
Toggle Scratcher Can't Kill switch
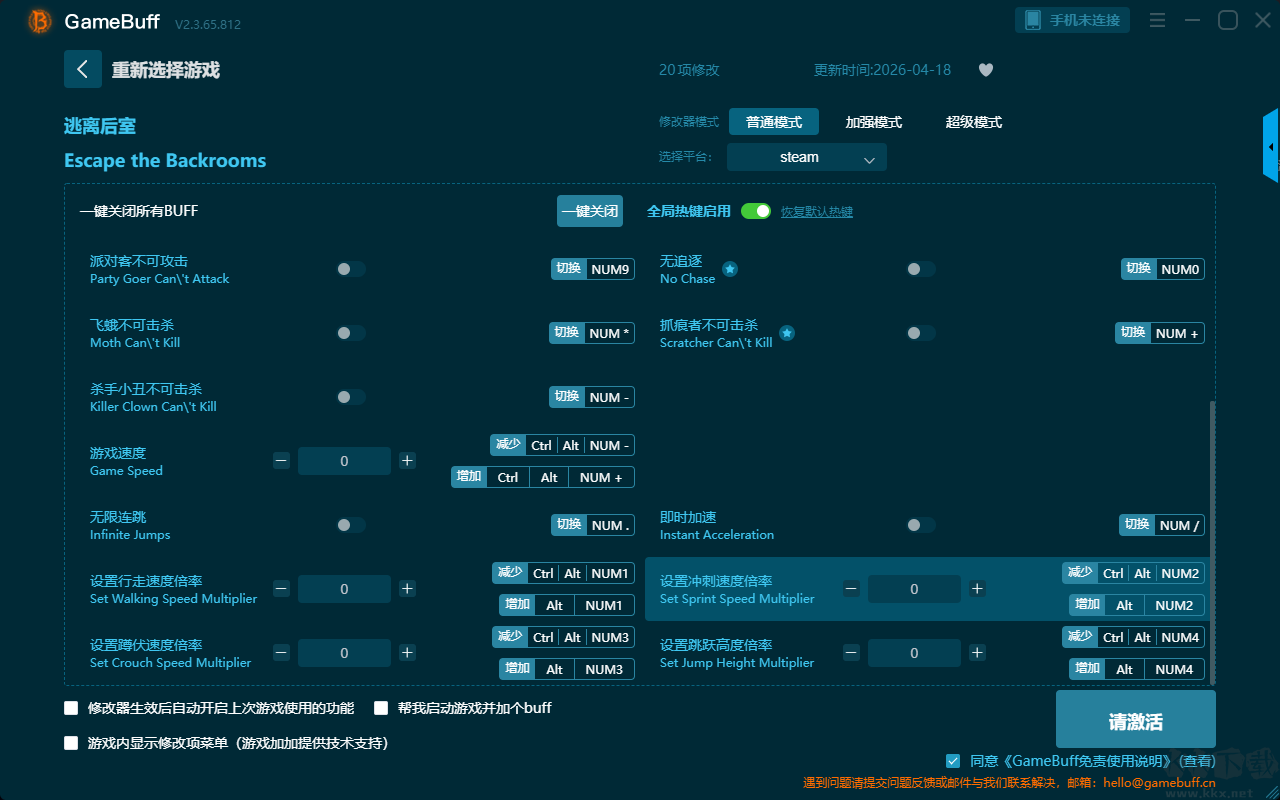[921, 333]
